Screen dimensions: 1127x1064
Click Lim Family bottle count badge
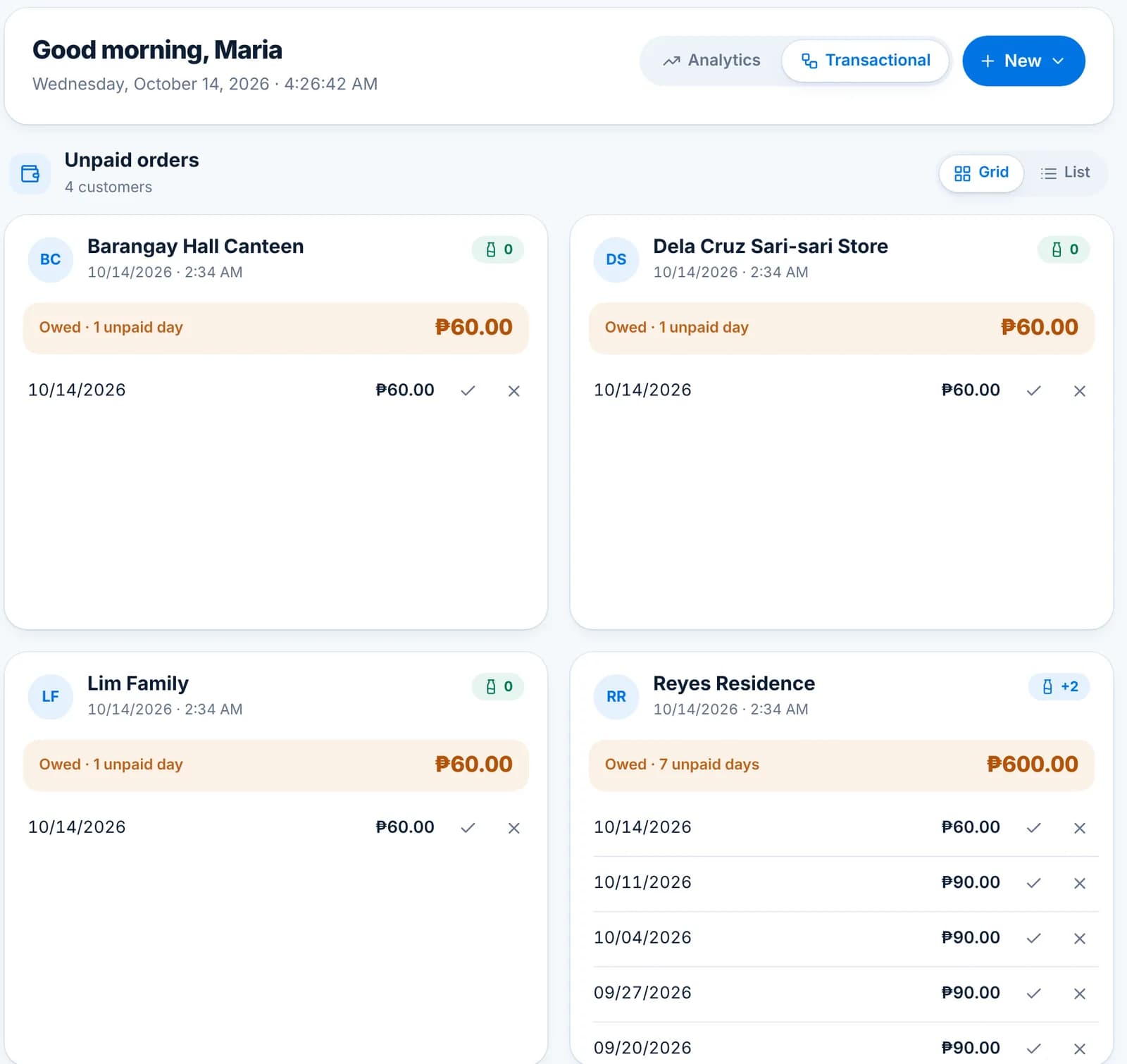click(x=498, y=686)
